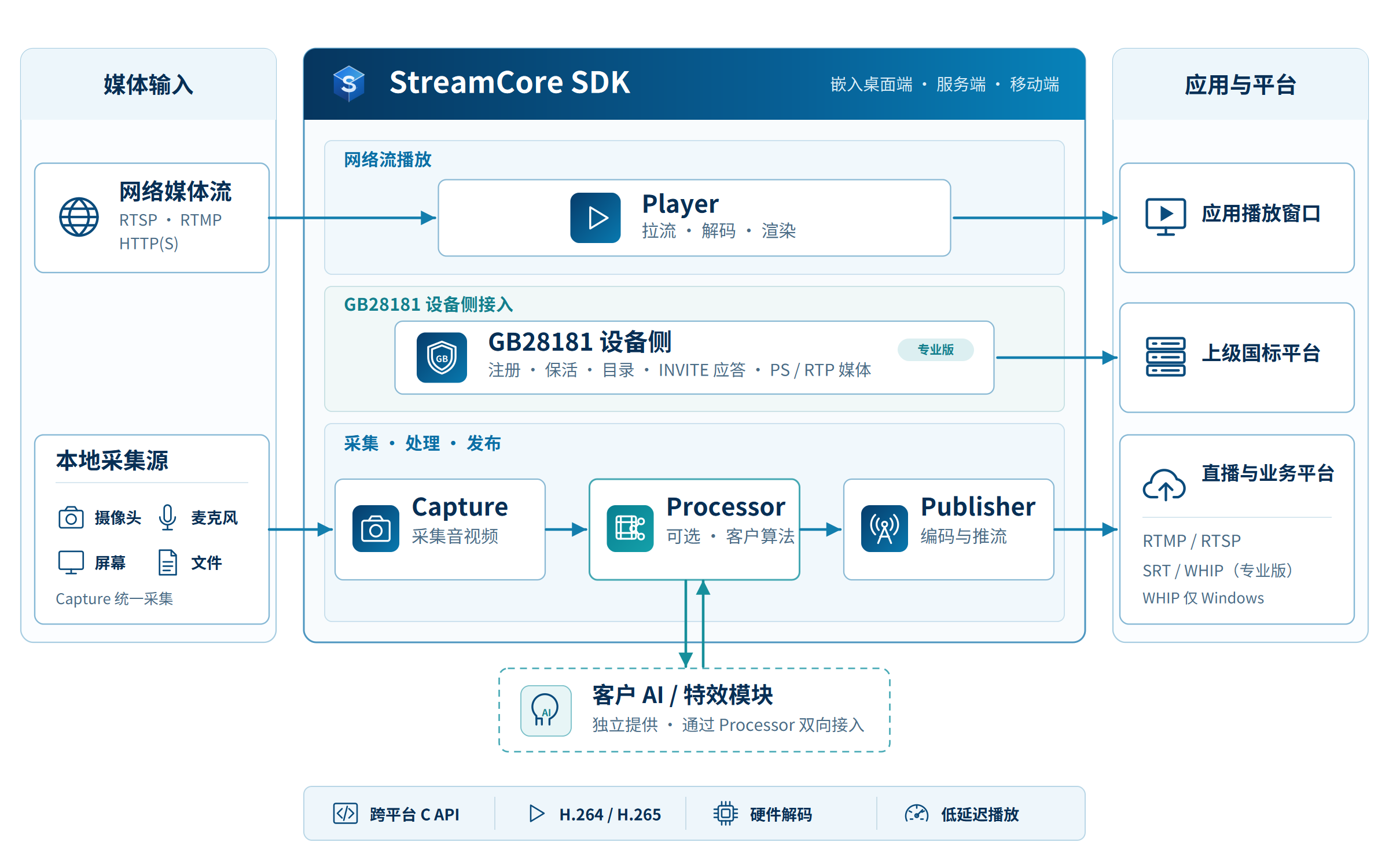
Task: Click the Capture 统一采集 caption
Action: [x=115, y=598]
